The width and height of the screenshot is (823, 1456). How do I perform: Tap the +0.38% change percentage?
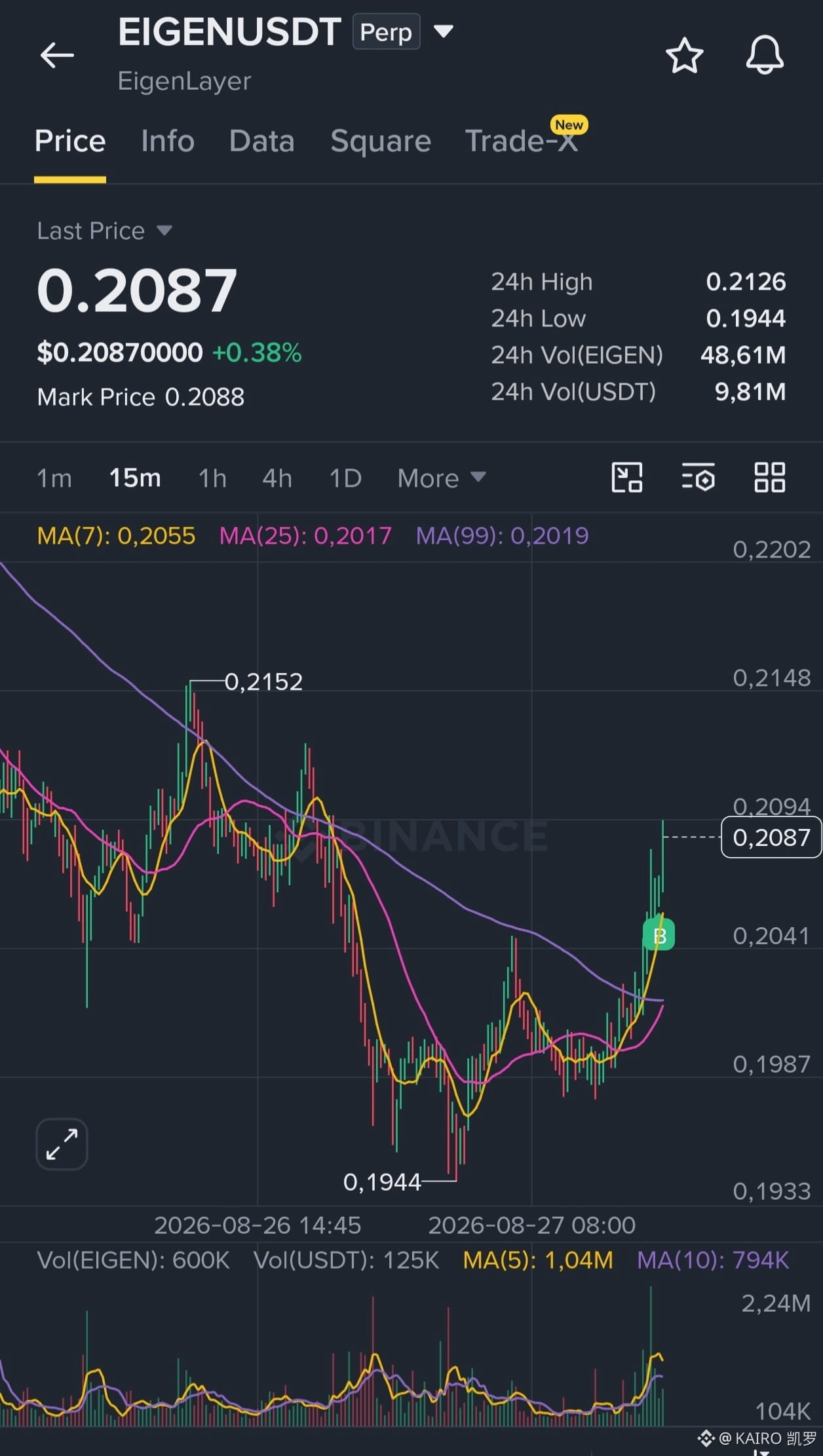pyautogui.click(x=257, y=353)
